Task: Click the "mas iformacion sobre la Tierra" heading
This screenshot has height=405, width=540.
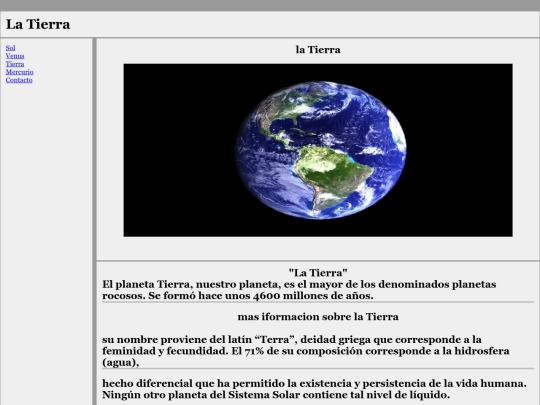Action: (x=318, y=316)
